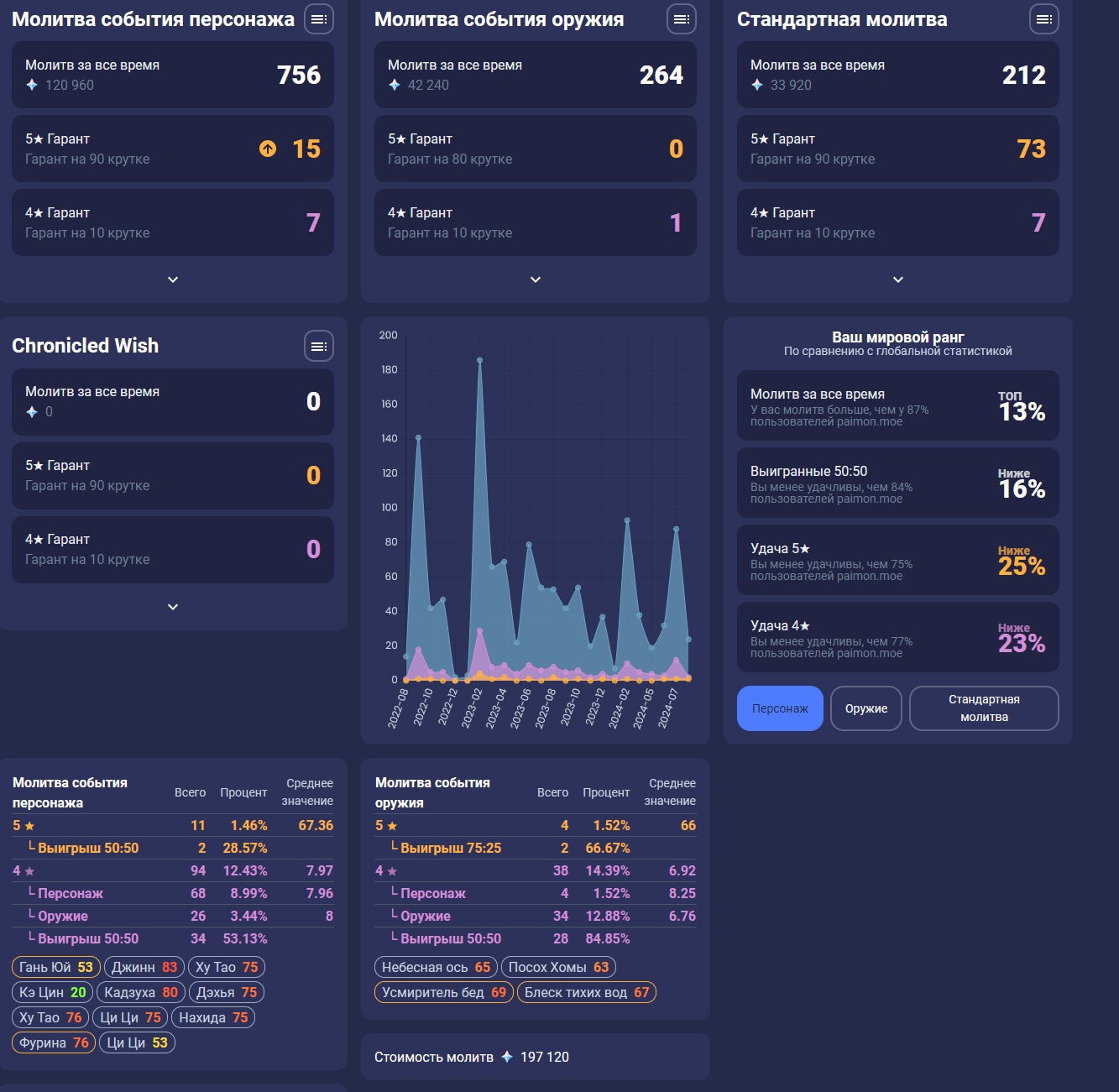Screen dimensions: 1119x1092
Task: Open the character event wish list icon
Action: [319, 18]
